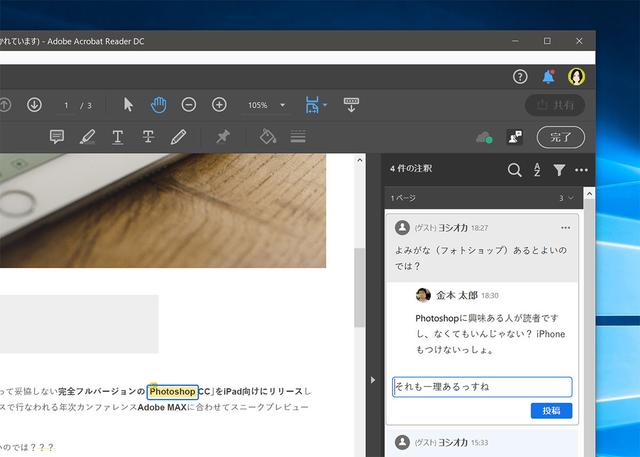Click the 4 件の注釈 heading
Screen dimensions: 640x457
coord(411,169)
